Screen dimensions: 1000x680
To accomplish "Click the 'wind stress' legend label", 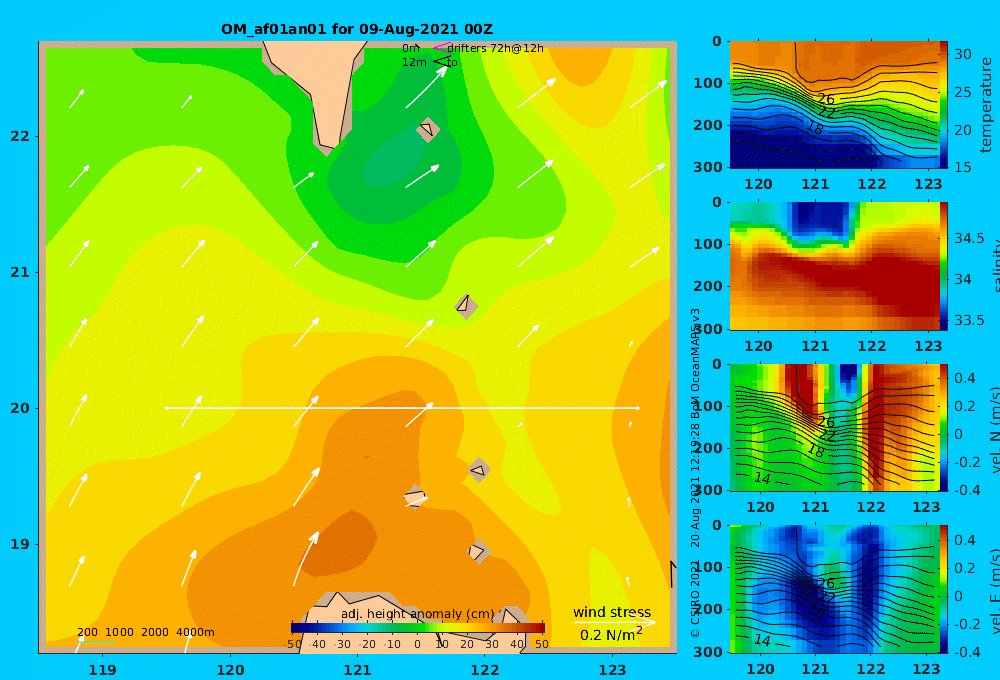I will click(x=612, y=612).
